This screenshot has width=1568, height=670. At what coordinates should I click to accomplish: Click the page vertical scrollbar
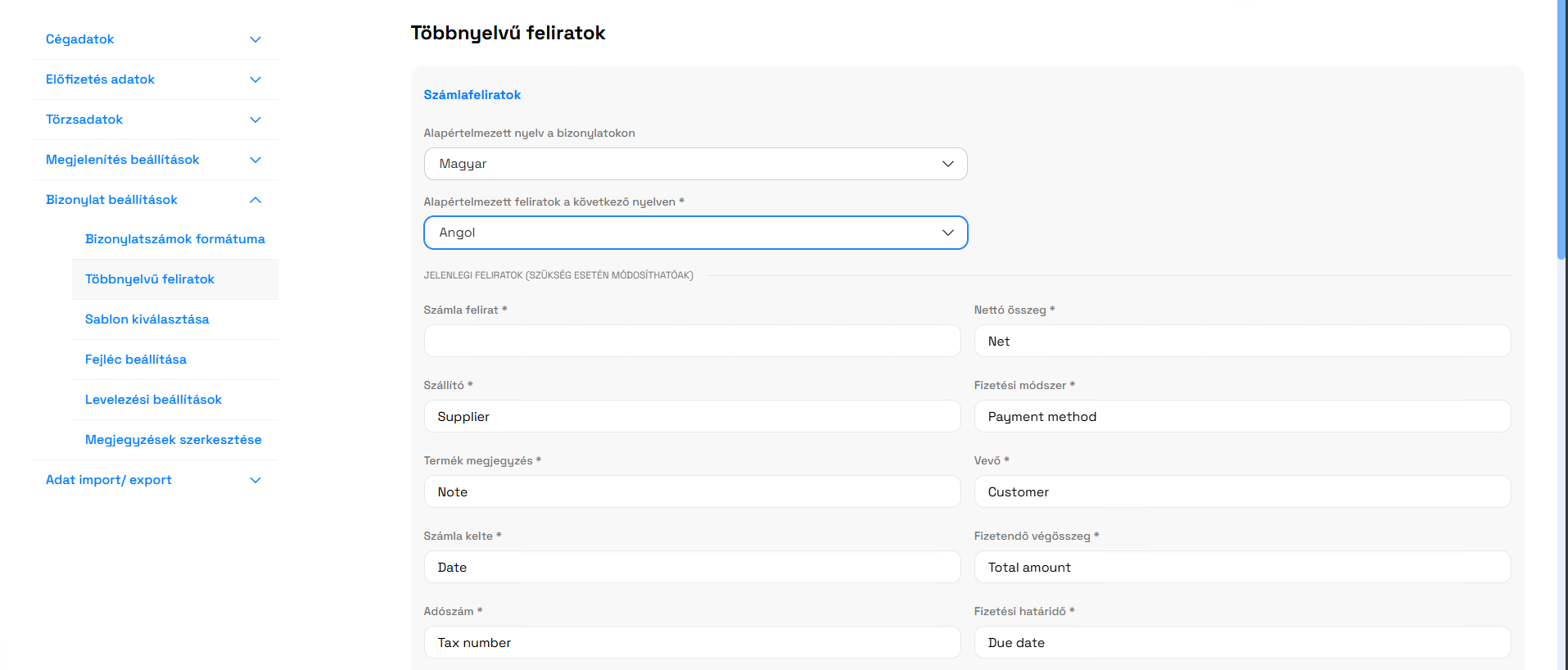coord(1561,131)
